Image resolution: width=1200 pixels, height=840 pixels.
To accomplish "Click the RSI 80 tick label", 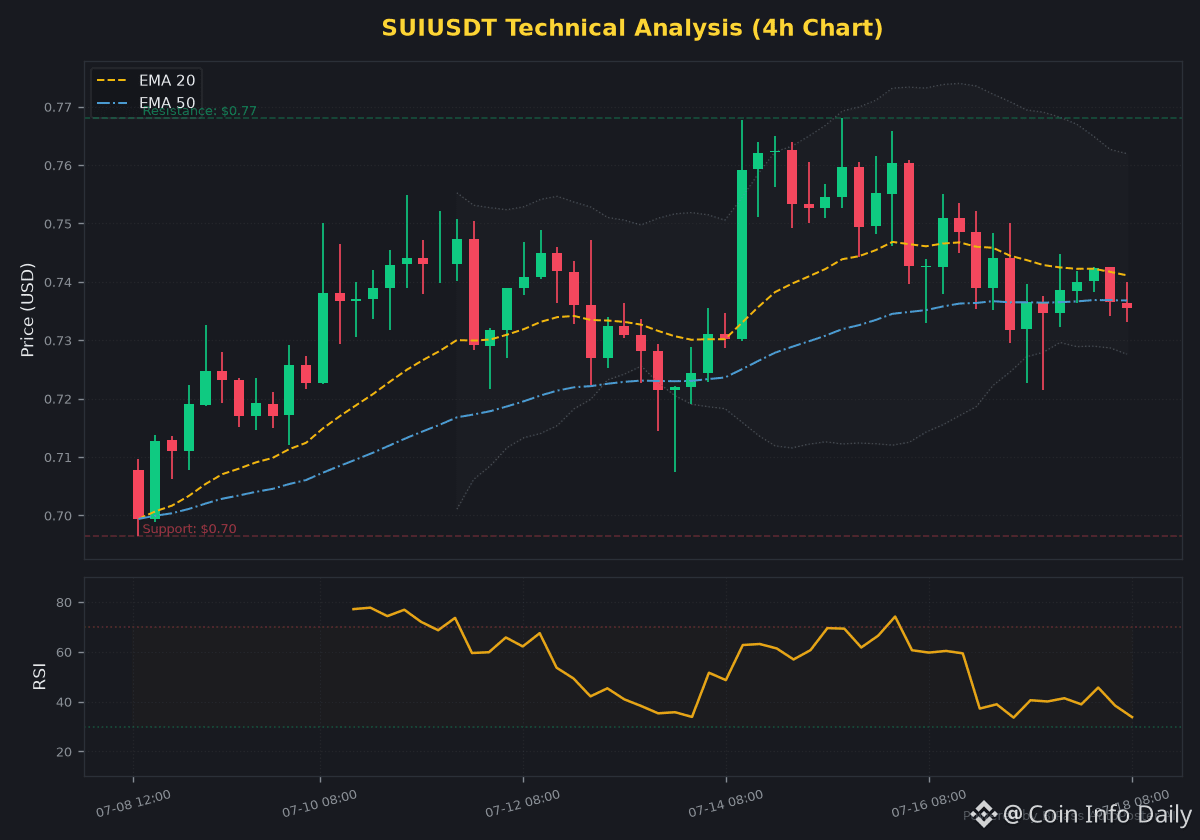I will [x=65, y=603].
